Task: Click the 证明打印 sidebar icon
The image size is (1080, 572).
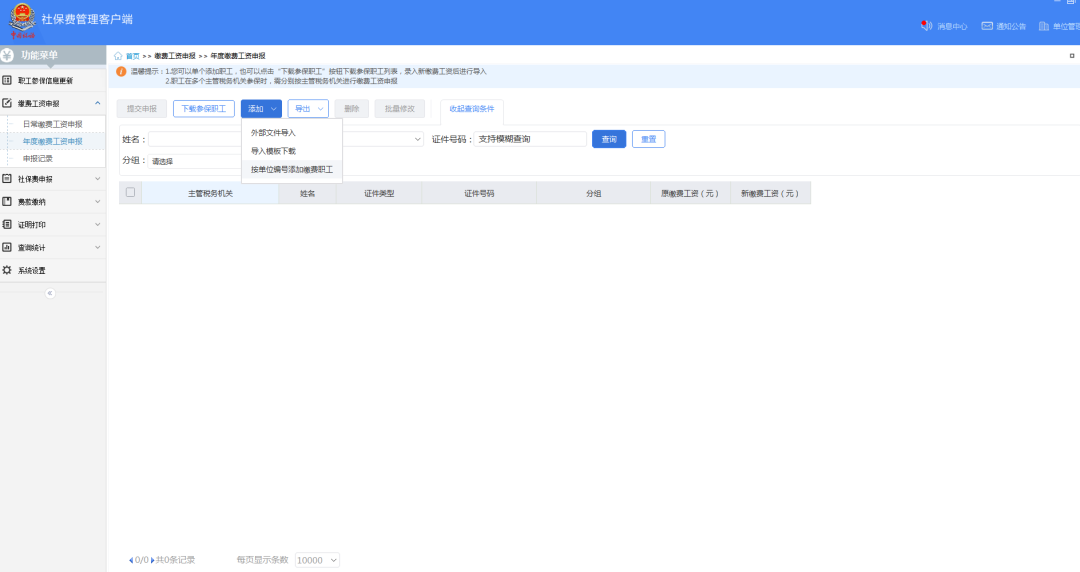Action: 7,224
